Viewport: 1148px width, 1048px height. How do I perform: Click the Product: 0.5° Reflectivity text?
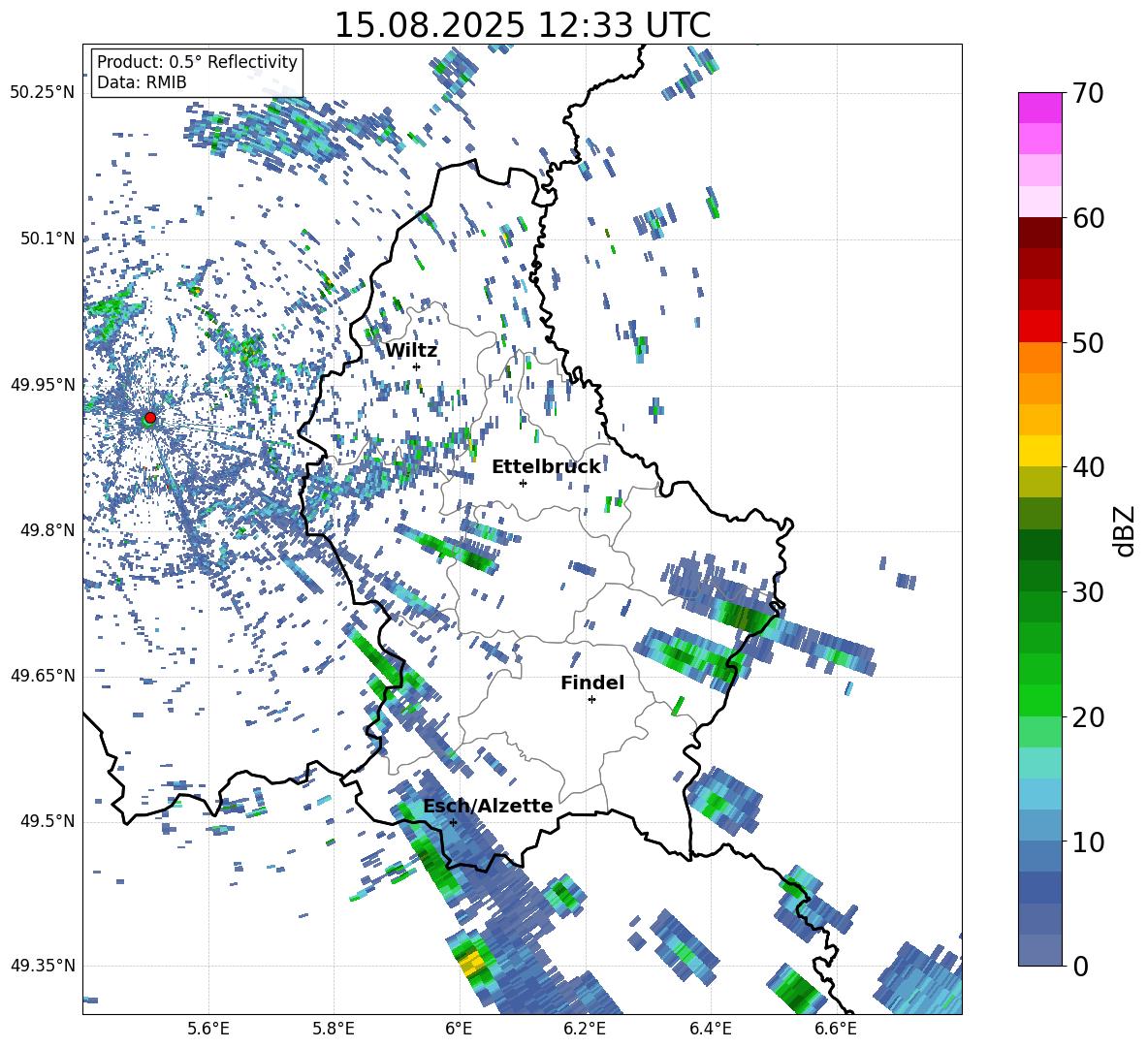pyautogui.click(x=197, y=61)
